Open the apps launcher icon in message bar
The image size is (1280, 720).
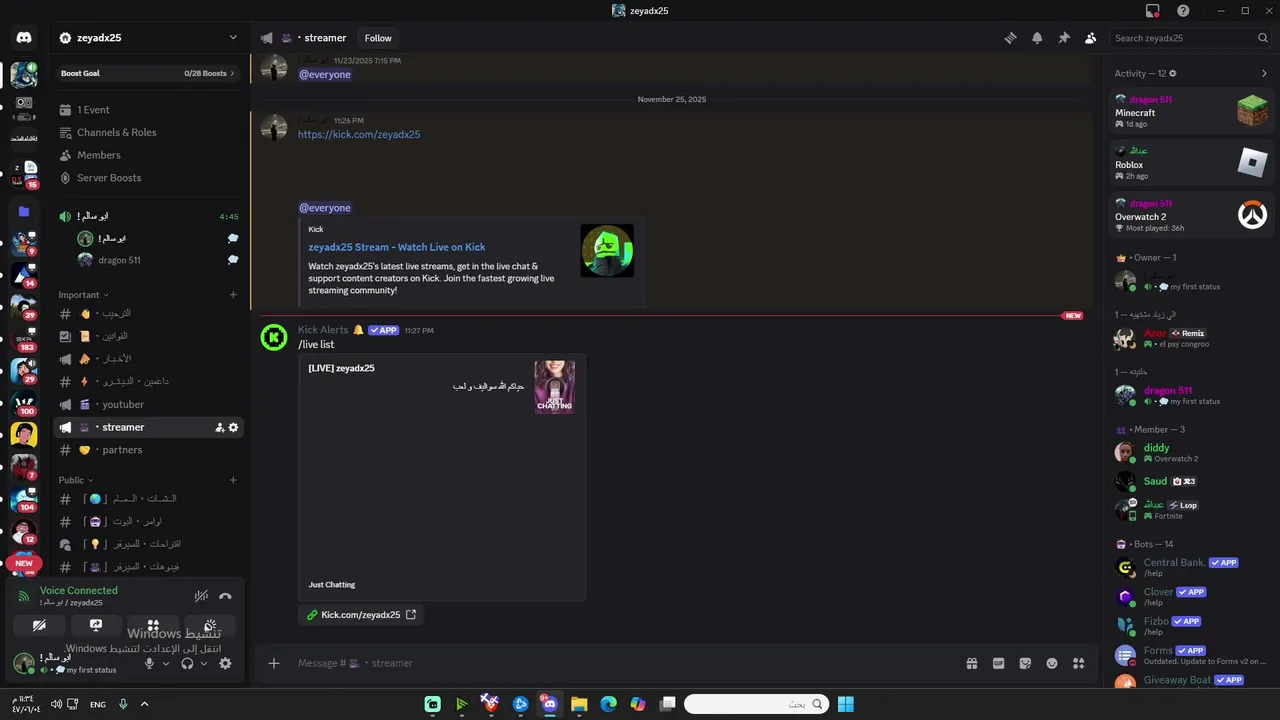pyautogui.click(x=1078, y=663)
